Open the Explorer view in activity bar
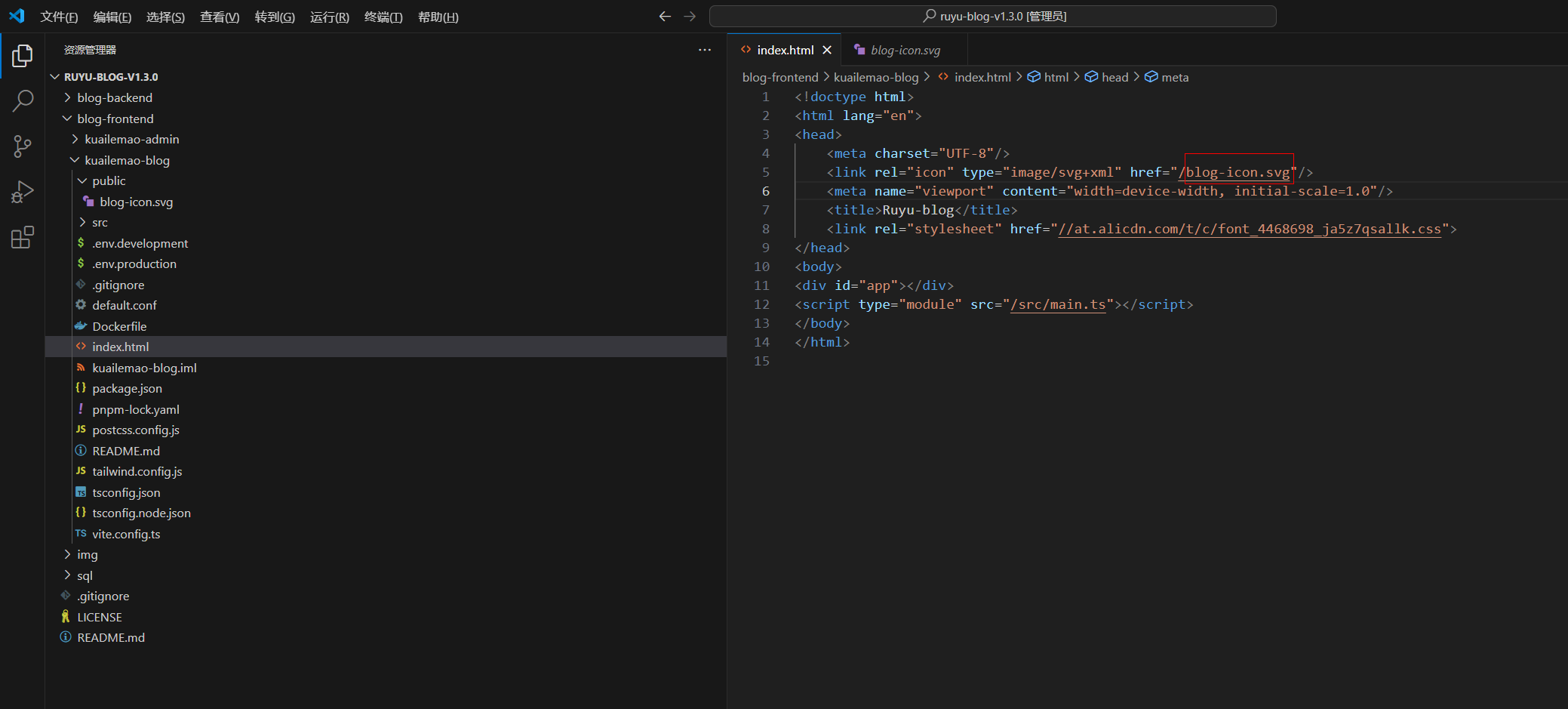1568x709 pixels. pyautogui.click(x=23, y=56)
